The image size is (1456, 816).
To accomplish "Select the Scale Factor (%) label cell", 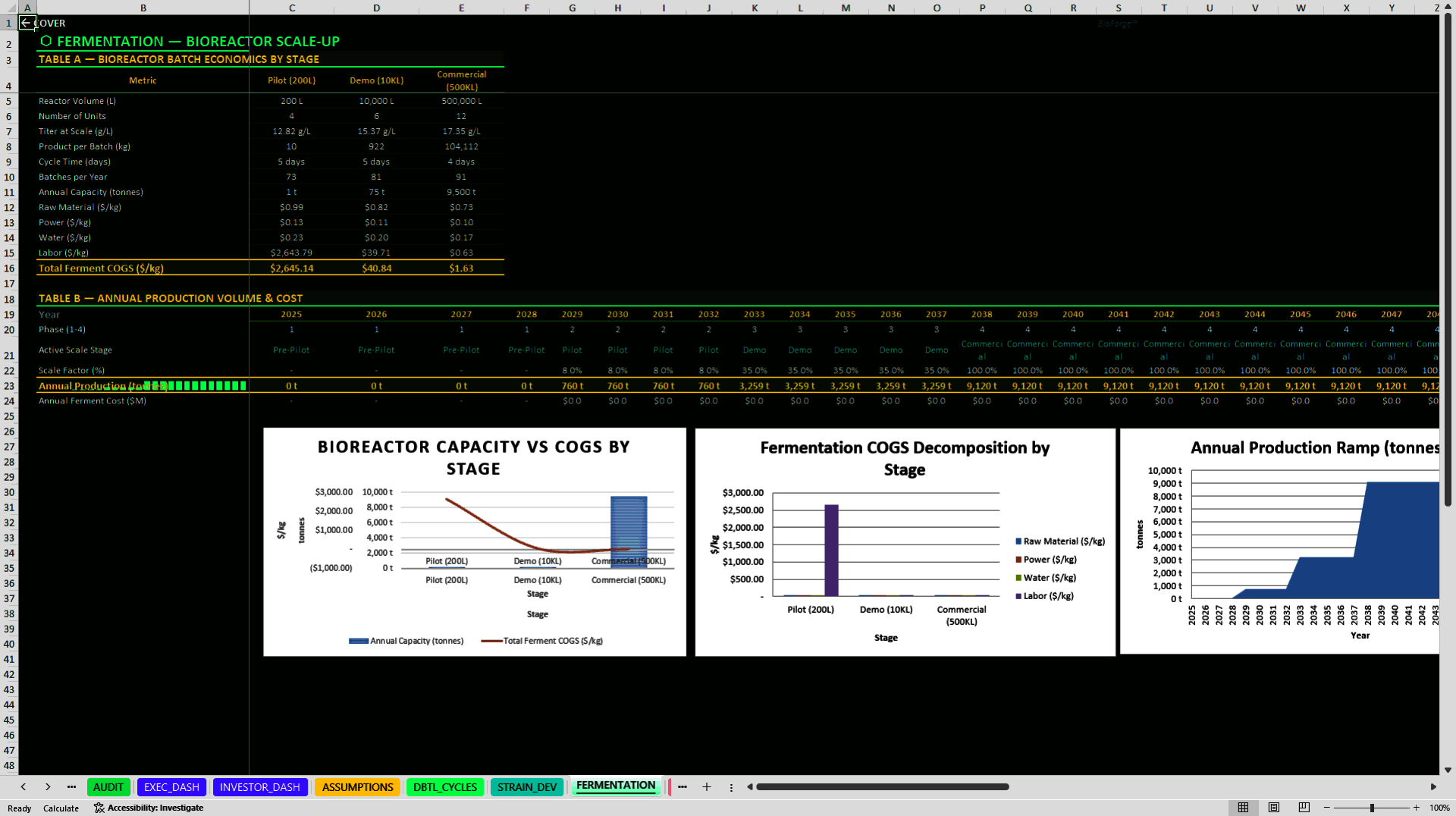I will pyautogui.click(x=143, y=371).
